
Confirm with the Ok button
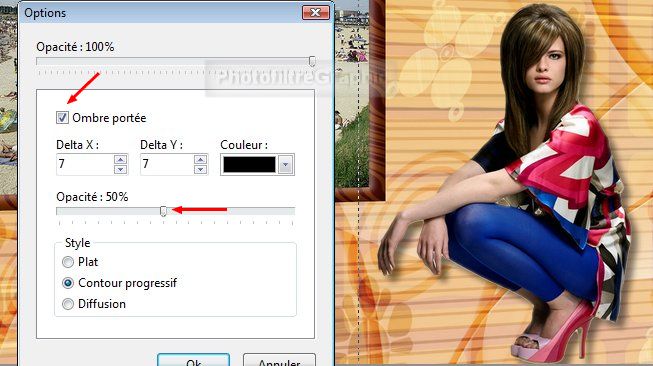(x=194, y=361)
